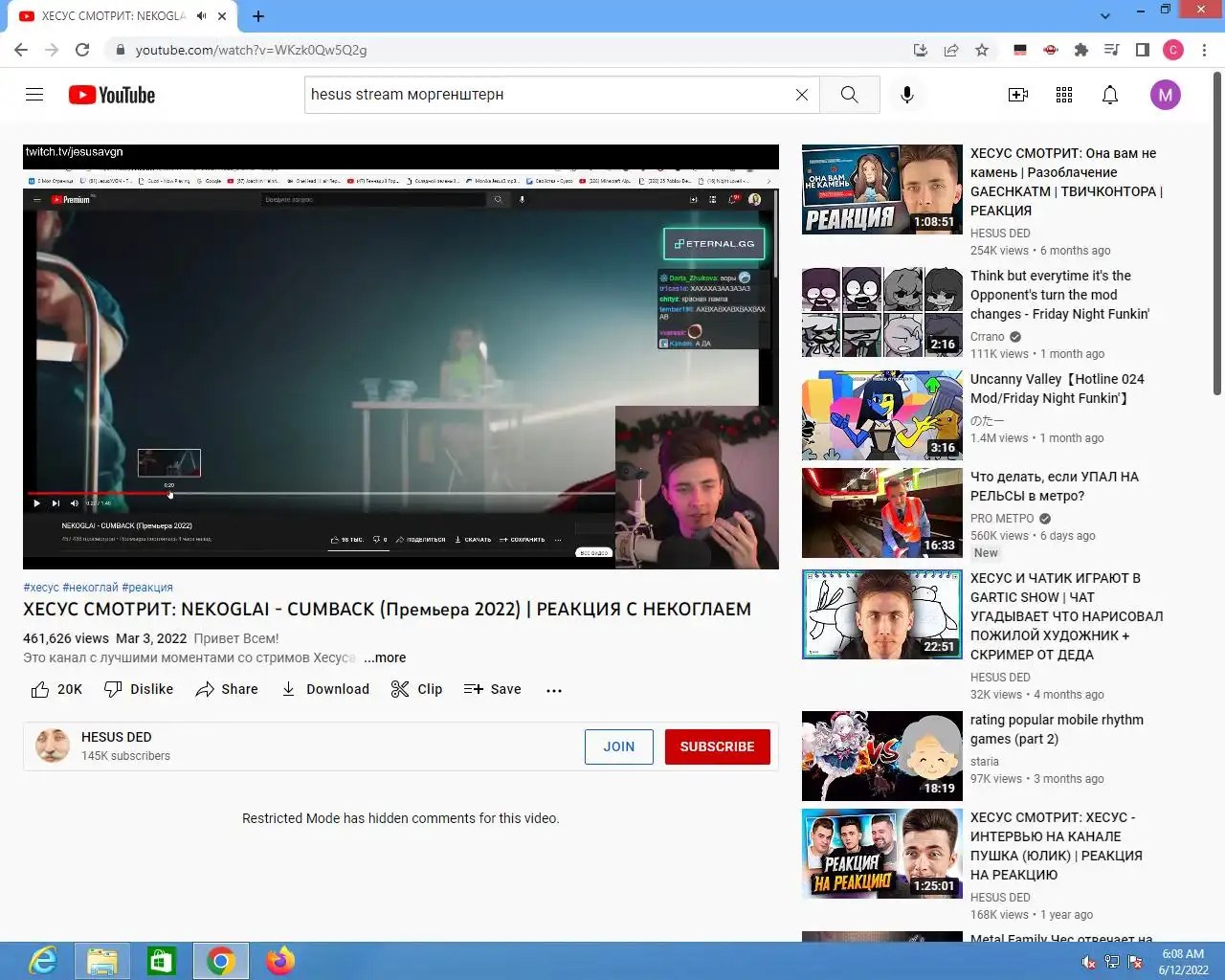Open Uncanny Valley Hotline 024 thumbnail

[882, 415]
